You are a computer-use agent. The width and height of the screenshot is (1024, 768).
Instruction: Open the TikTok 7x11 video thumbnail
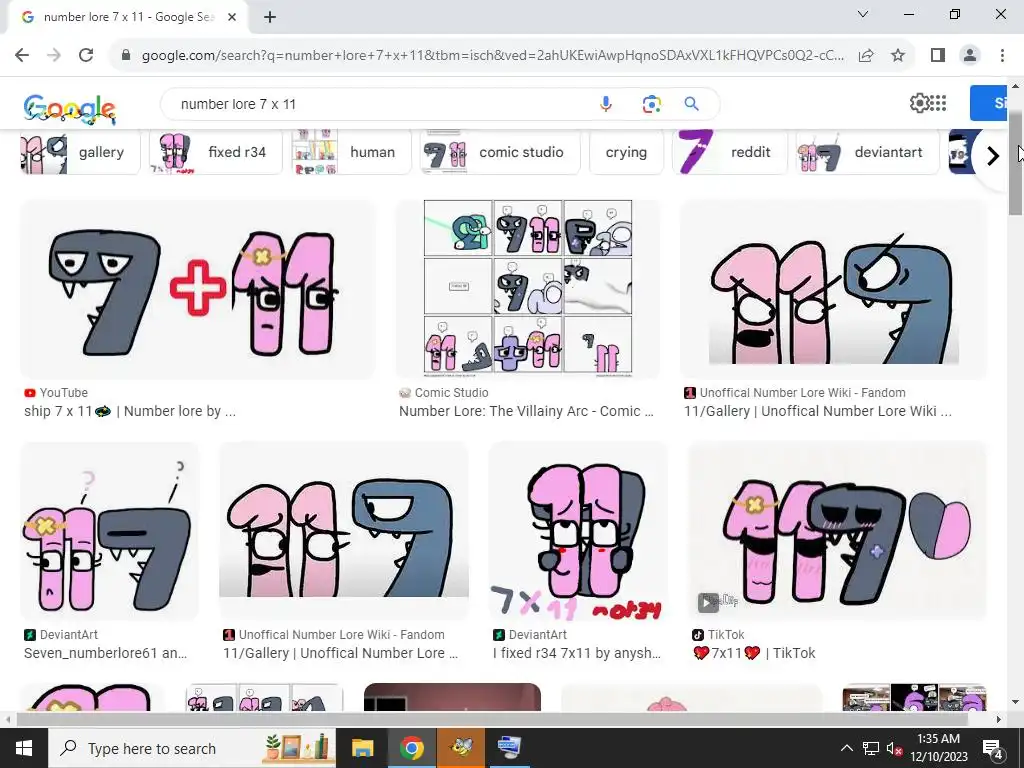837,532
